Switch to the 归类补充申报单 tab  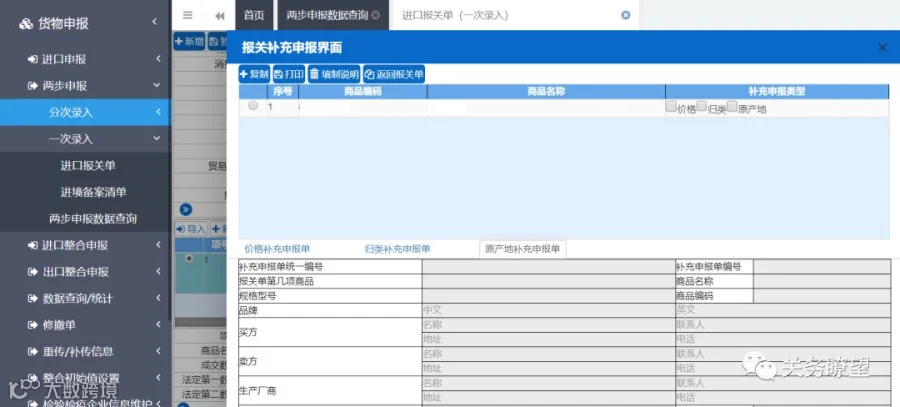coord(397,249)
